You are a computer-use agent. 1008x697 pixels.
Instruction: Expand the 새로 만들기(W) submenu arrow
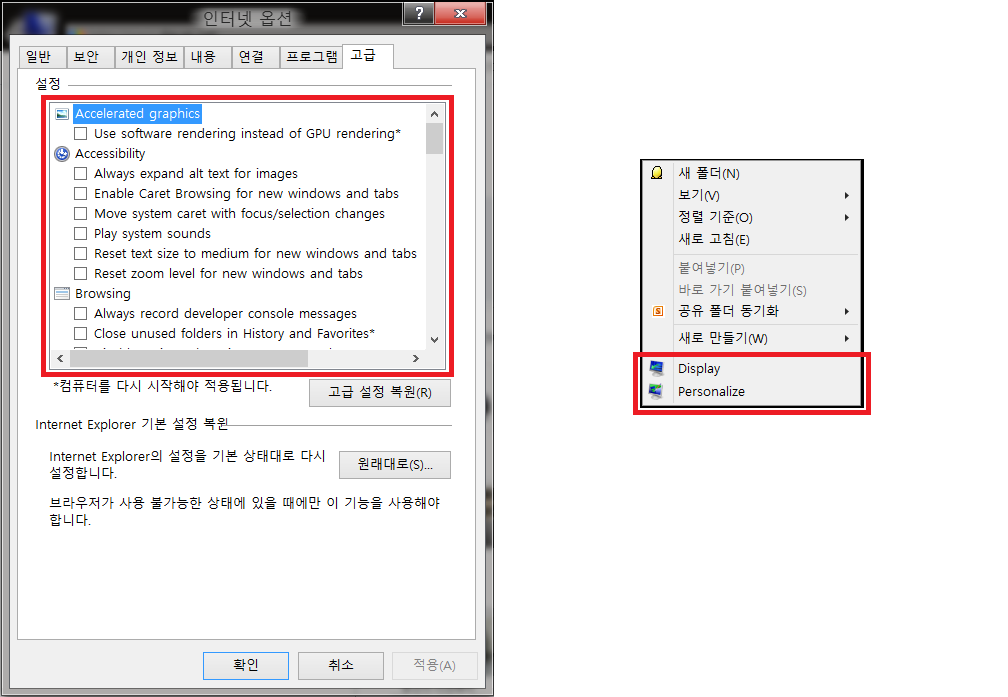click(x=847, y=338)
